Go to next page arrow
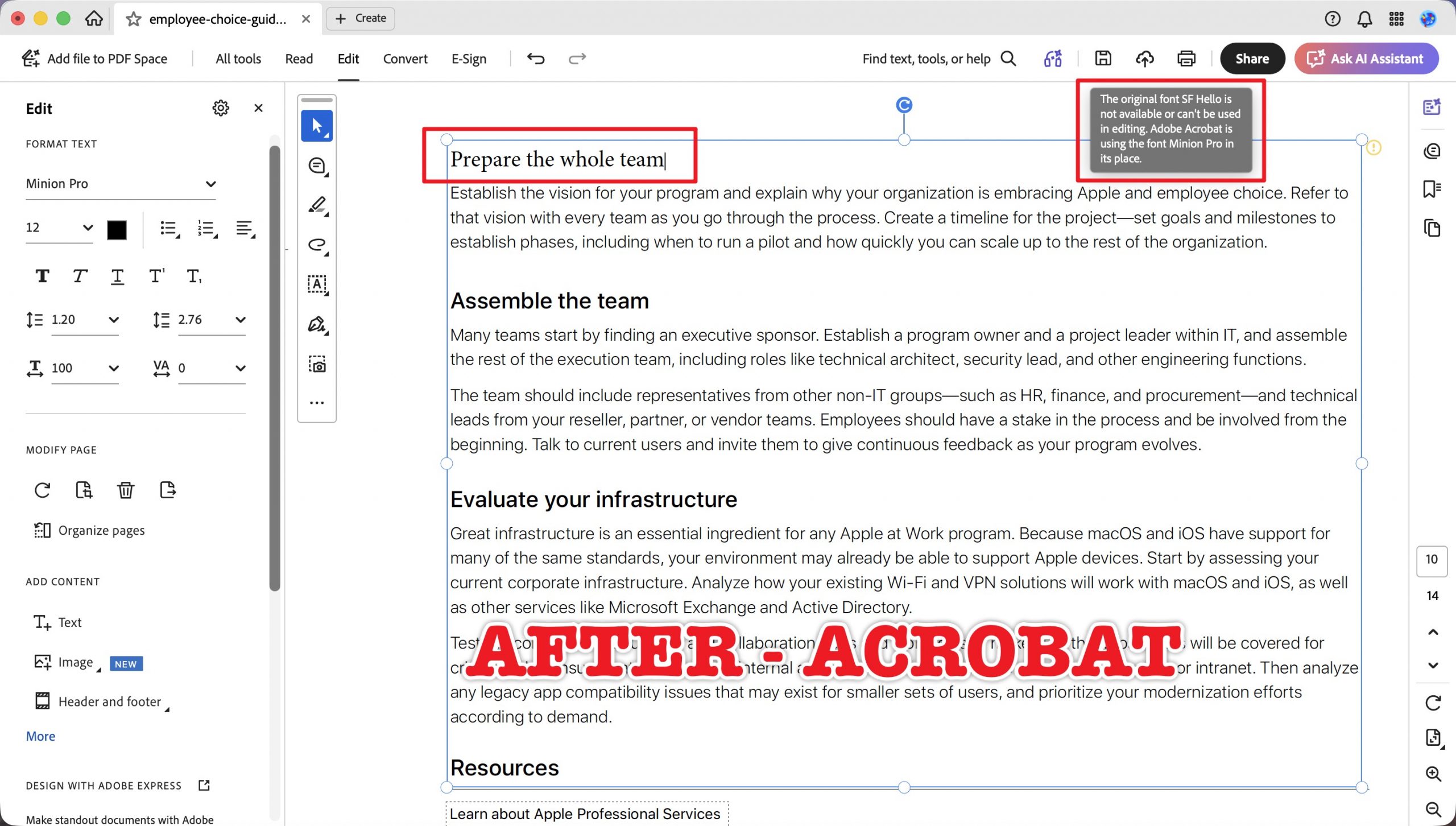Image resolution: width=1456 pixels, height=826 pixels. click(1433, 665)
